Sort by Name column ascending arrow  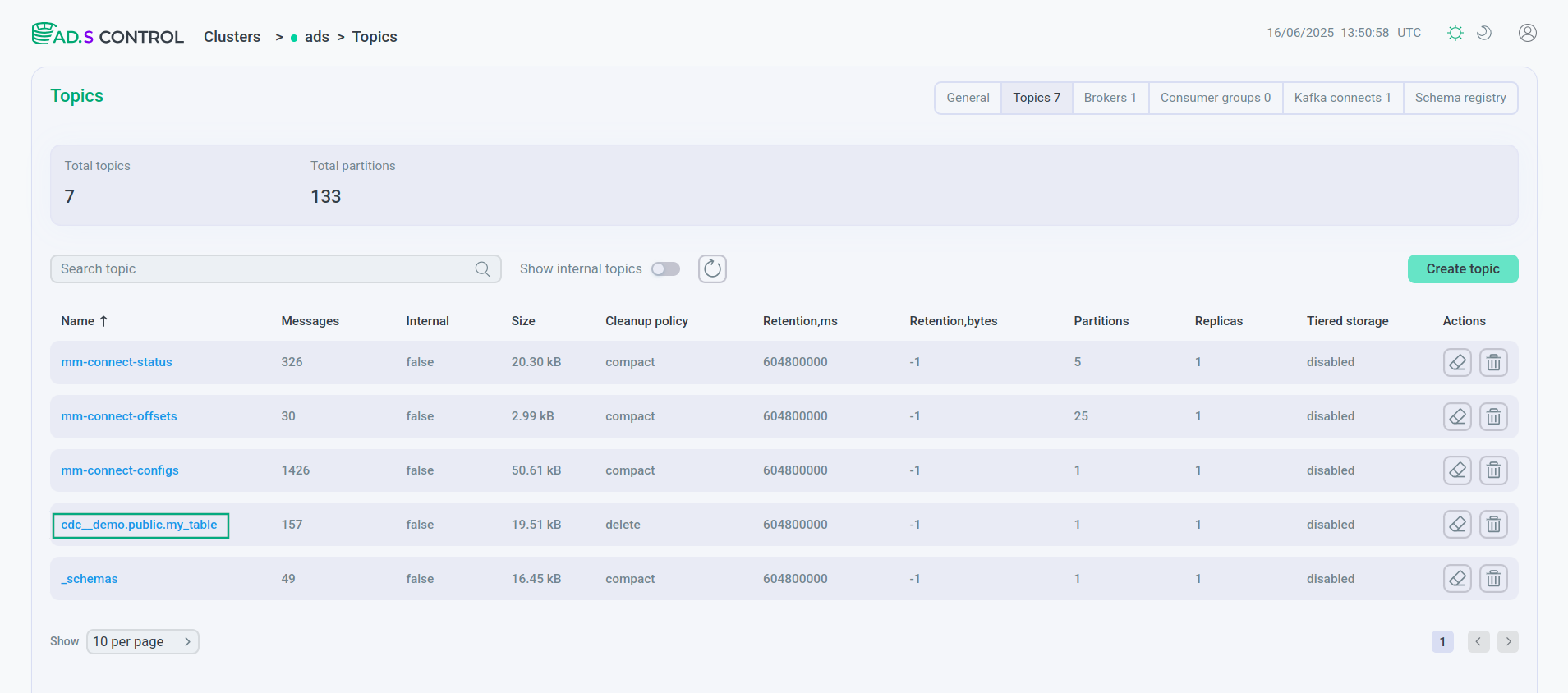[103, 321]
